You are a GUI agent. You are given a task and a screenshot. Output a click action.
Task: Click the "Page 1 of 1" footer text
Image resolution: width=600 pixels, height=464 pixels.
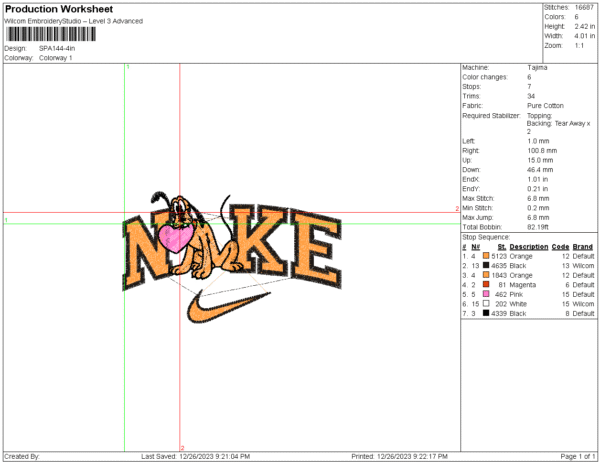tap(578, 456)
